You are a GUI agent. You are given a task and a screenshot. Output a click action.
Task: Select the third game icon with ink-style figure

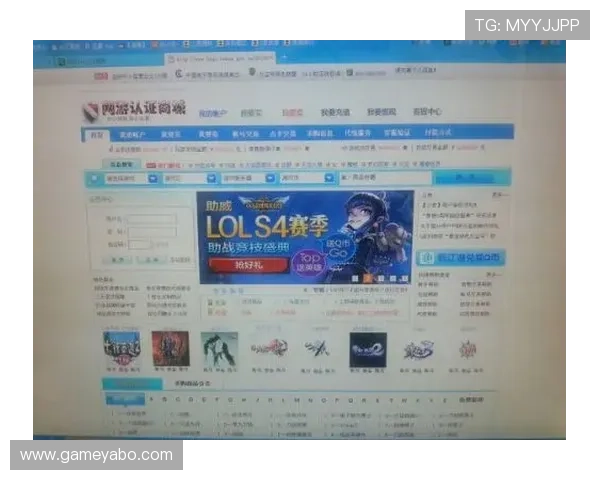click(219, 348)
